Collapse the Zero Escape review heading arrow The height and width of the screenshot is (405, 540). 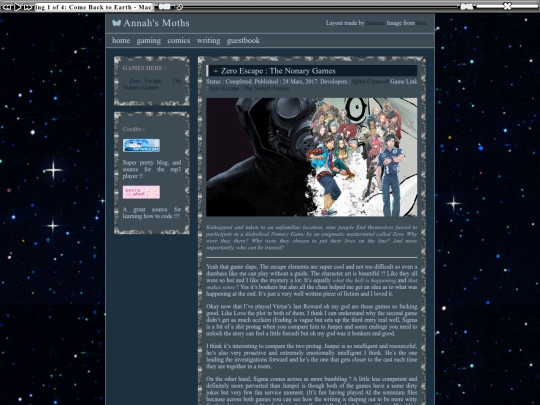click(x=216, y=71)
